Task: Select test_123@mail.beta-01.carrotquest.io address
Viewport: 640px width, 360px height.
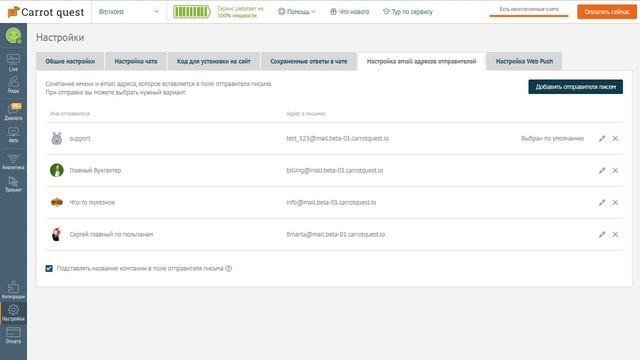Action: pyautogui.click(x=338, y=138)
